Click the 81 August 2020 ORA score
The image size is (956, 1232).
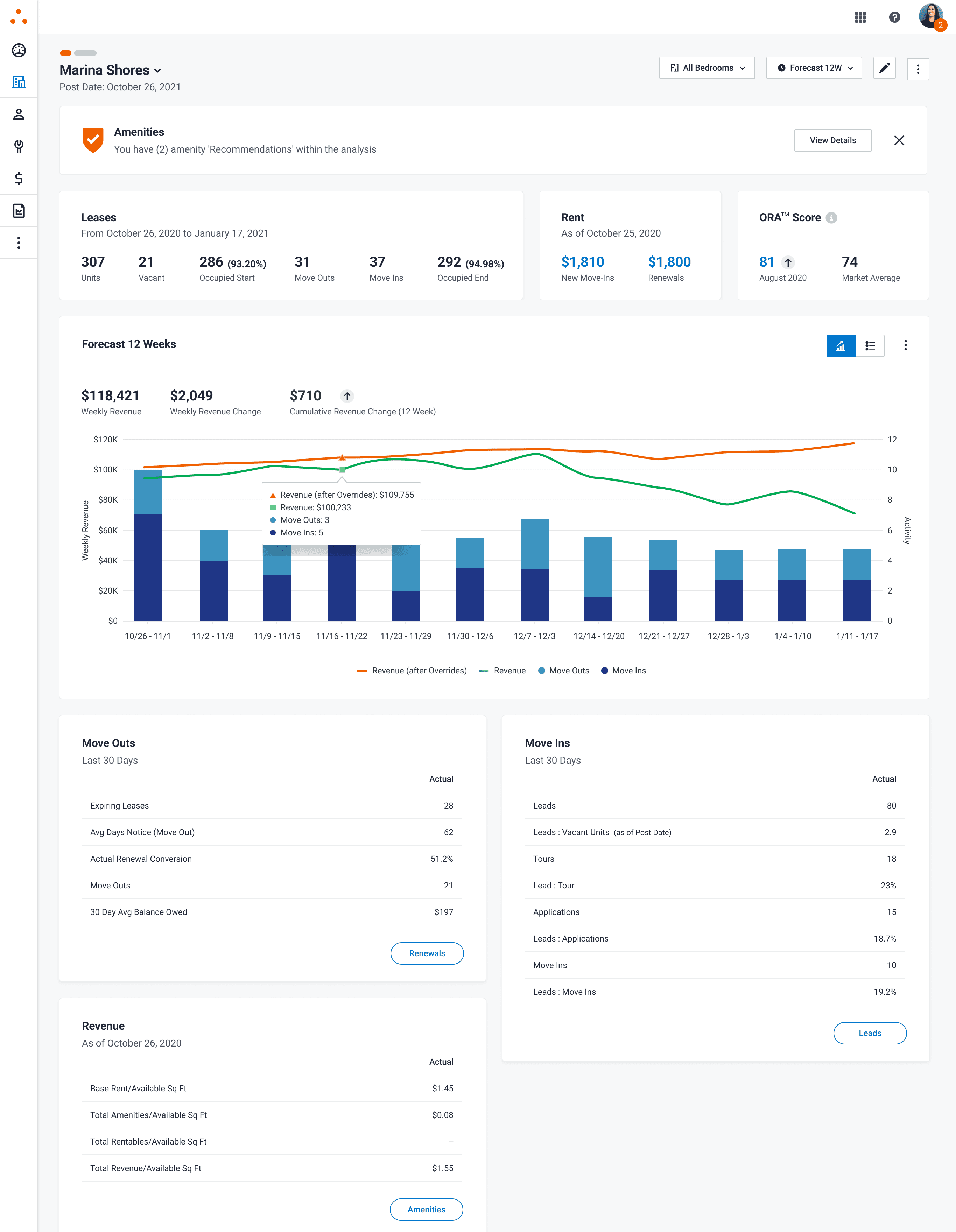pyautogui.click(x=766, y=262)
